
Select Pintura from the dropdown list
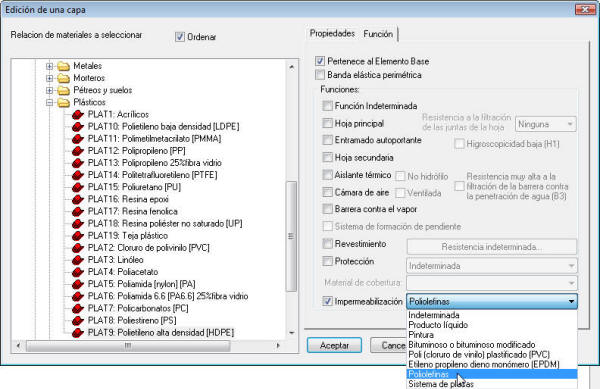[x=492, y=335]
